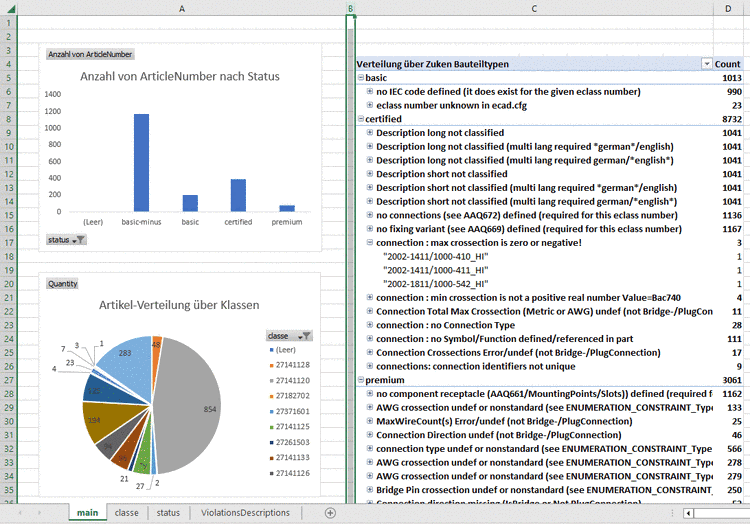Switch to the main sheet tab
The height and width of the screenshot is (524, 750).
pos(88,513)
